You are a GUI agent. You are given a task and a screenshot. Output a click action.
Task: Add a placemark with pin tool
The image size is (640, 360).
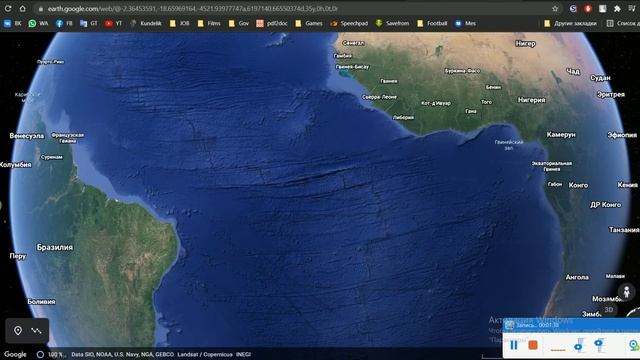click(x=18, y=330)
